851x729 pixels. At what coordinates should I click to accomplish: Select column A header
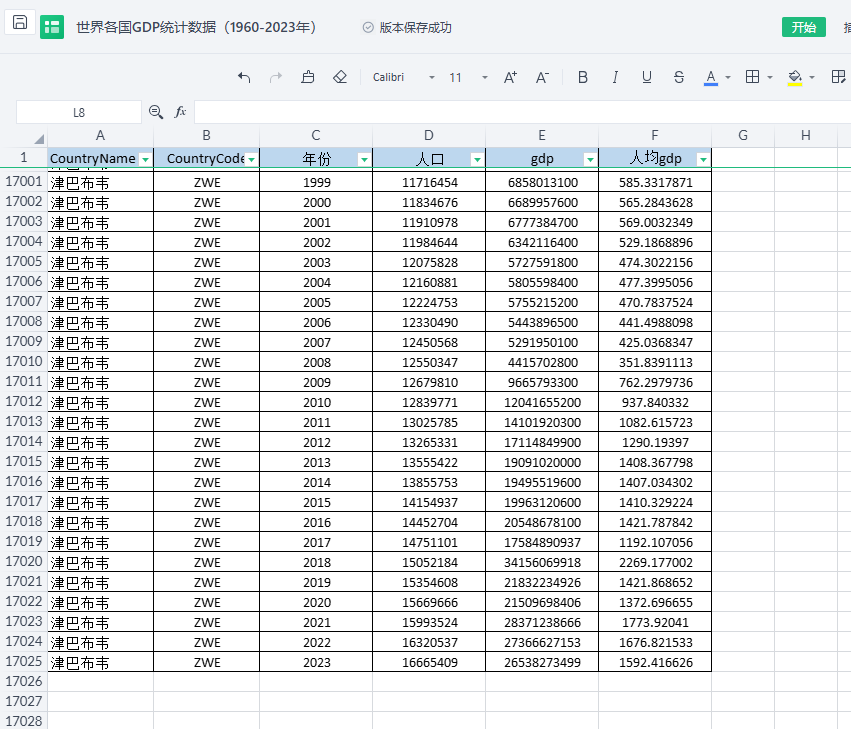click(100, 136)
